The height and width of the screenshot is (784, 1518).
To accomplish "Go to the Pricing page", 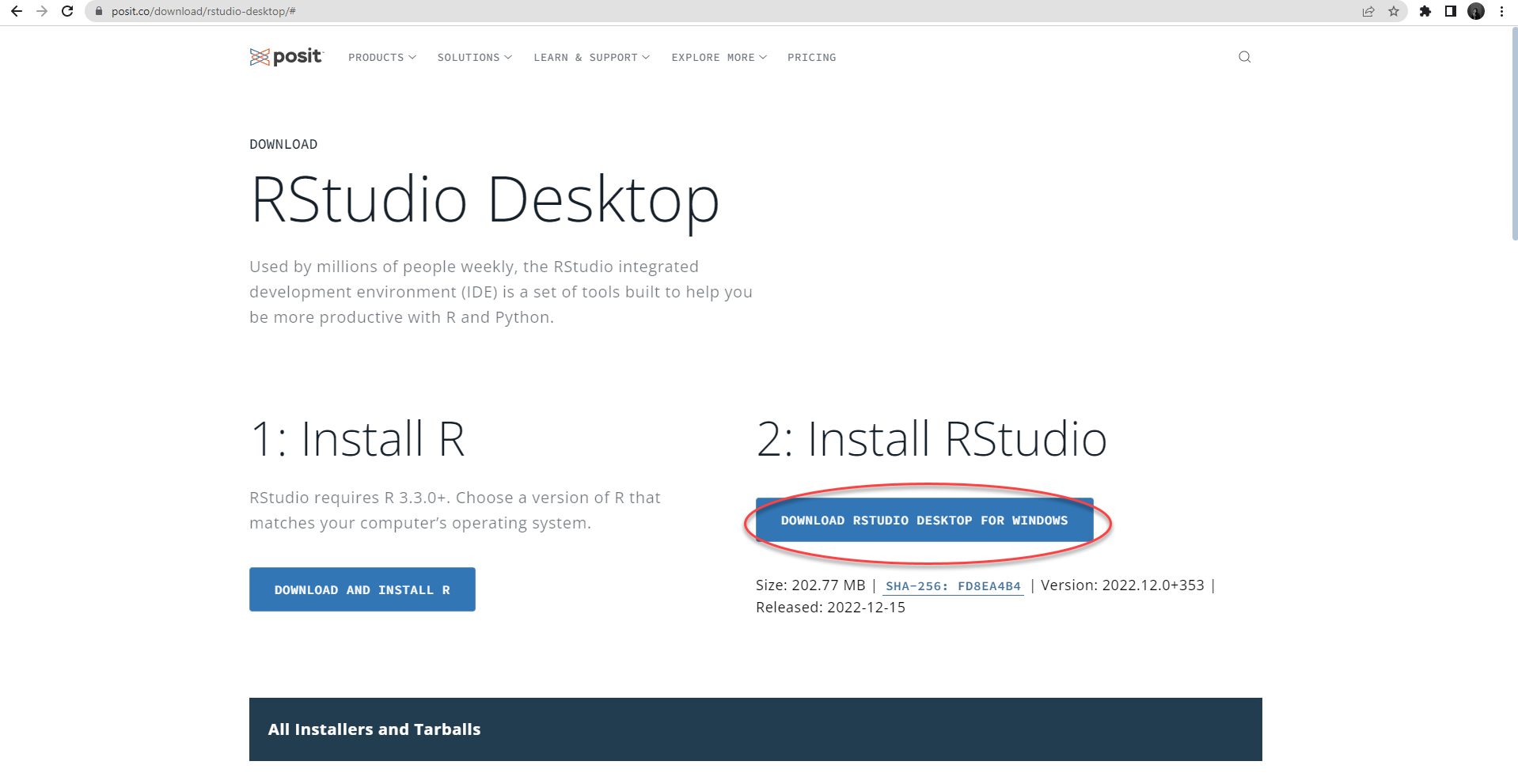I will coord(811,58).
